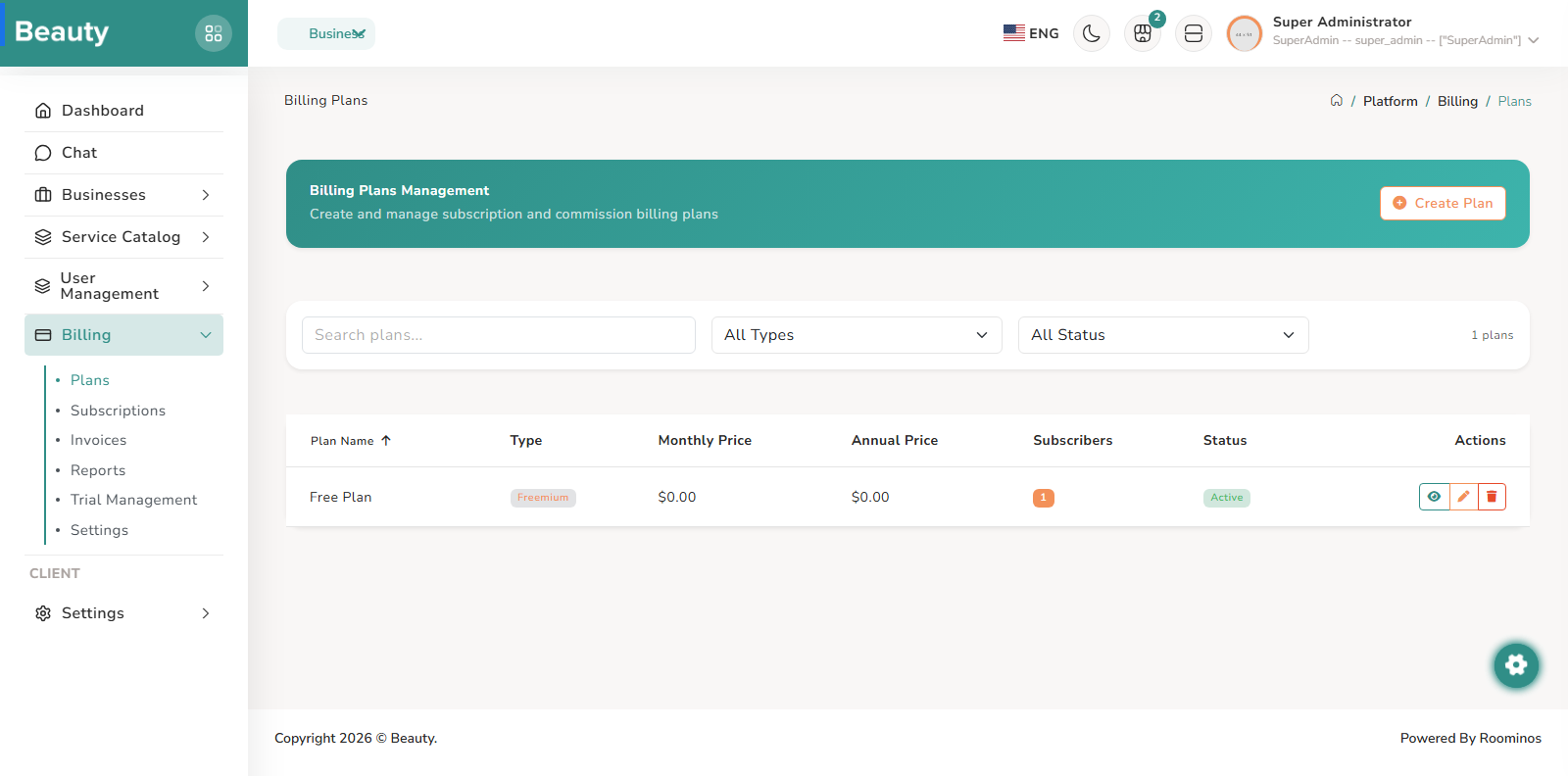Image resolution: width=1568 pixels, height=776 pixels.
Task: Select Settings under Billing submenu
Action: pyautogui.click(x=99, y=530)
